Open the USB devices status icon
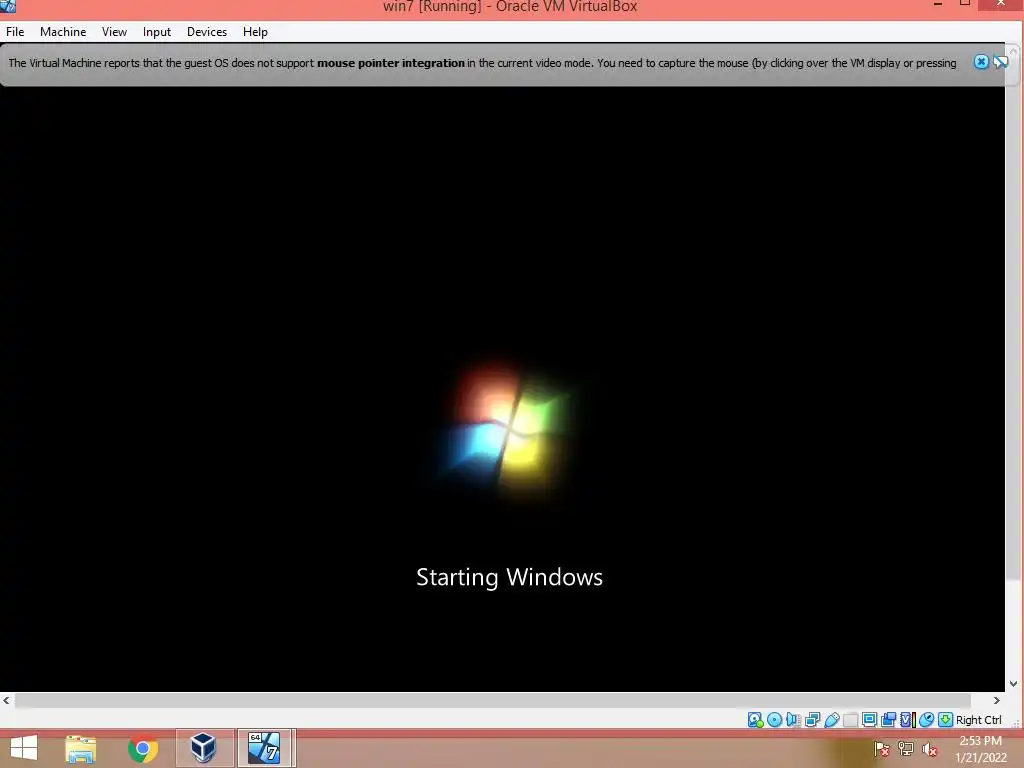 831,720
